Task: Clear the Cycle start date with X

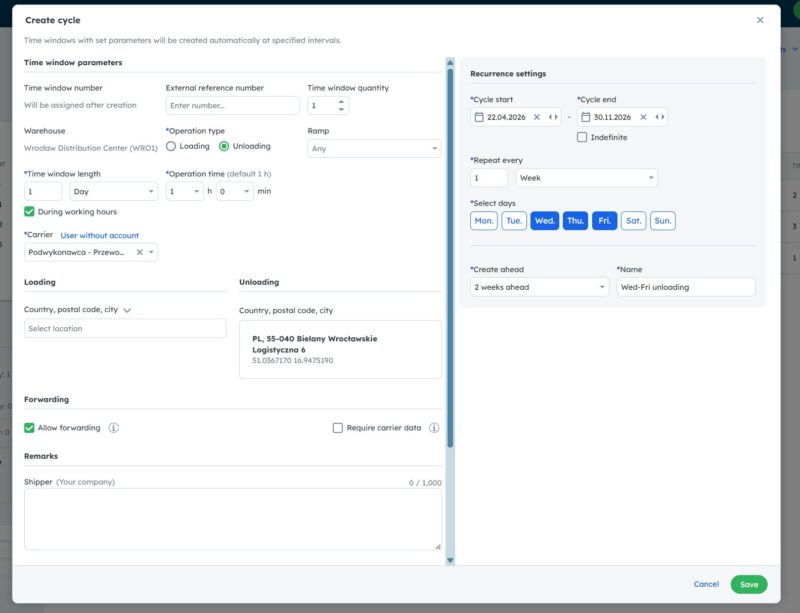Action: (537, 117)
